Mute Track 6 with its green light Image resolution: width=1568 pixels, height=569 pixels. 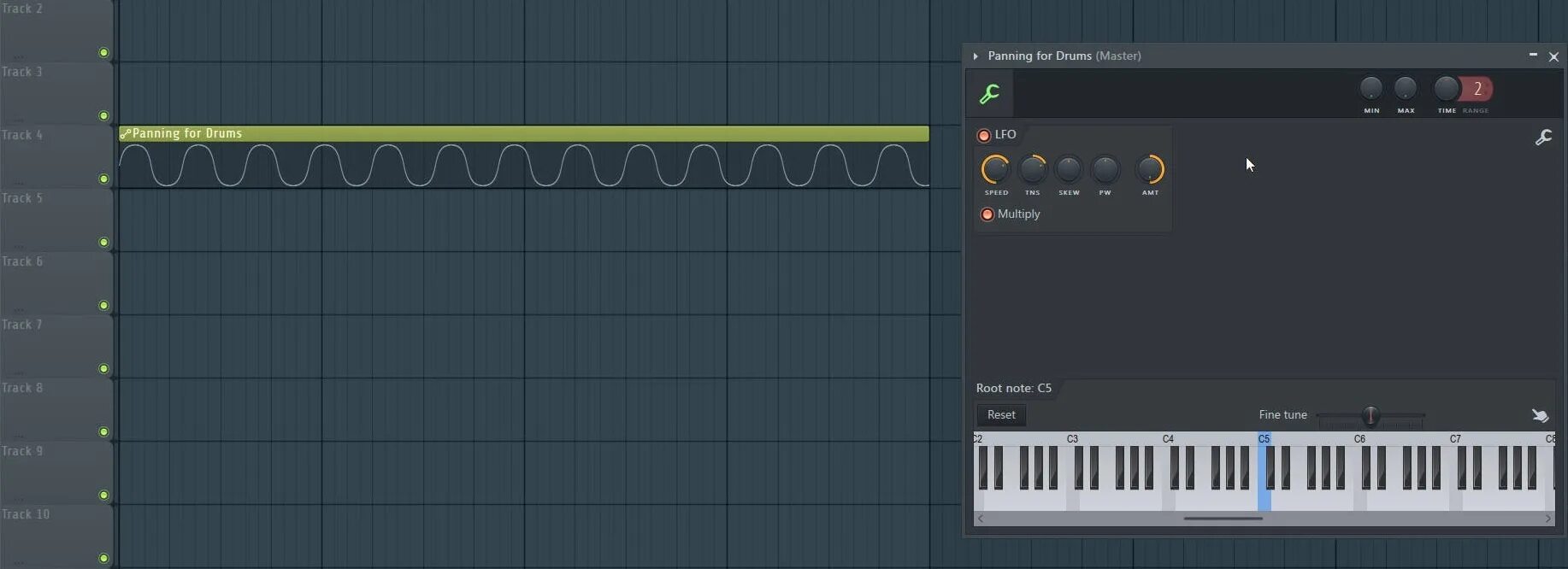coord(103,306)
